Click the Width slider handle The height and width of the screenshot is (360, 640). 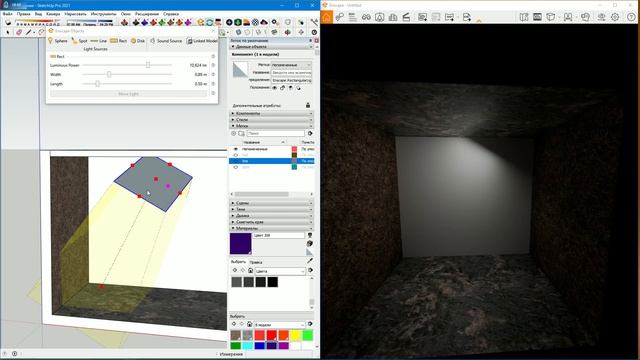pos(109,74)
